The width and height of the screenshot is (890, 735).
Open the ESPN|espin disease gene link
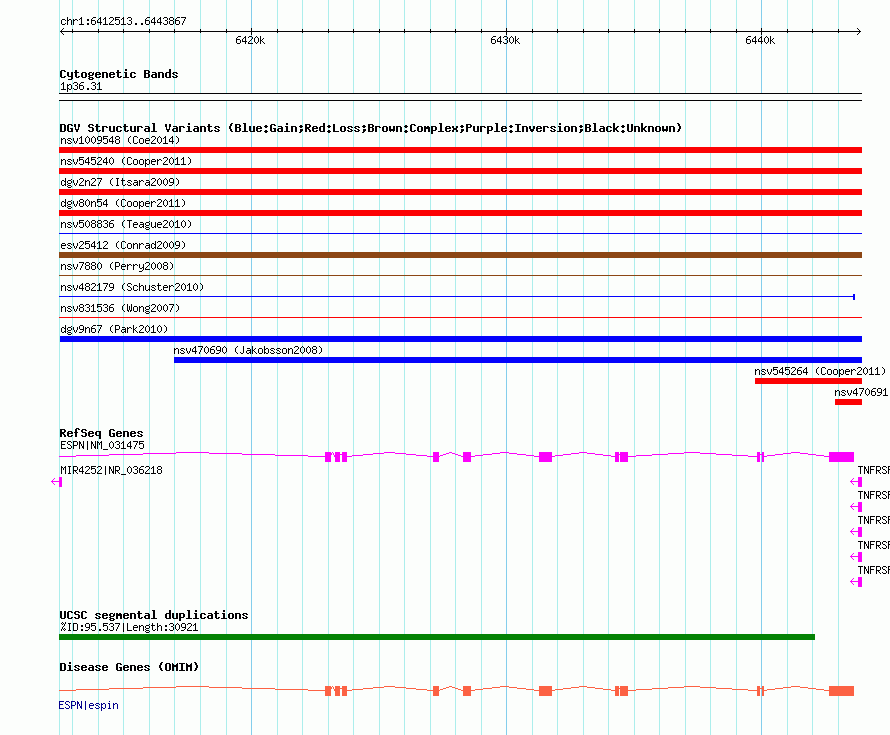[x=89, y=705]
